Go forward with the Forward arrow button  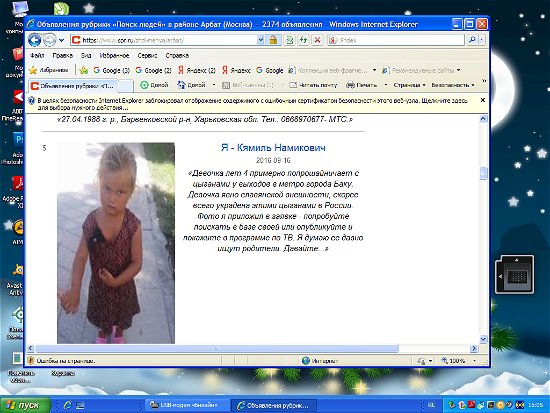pos(49,40)
